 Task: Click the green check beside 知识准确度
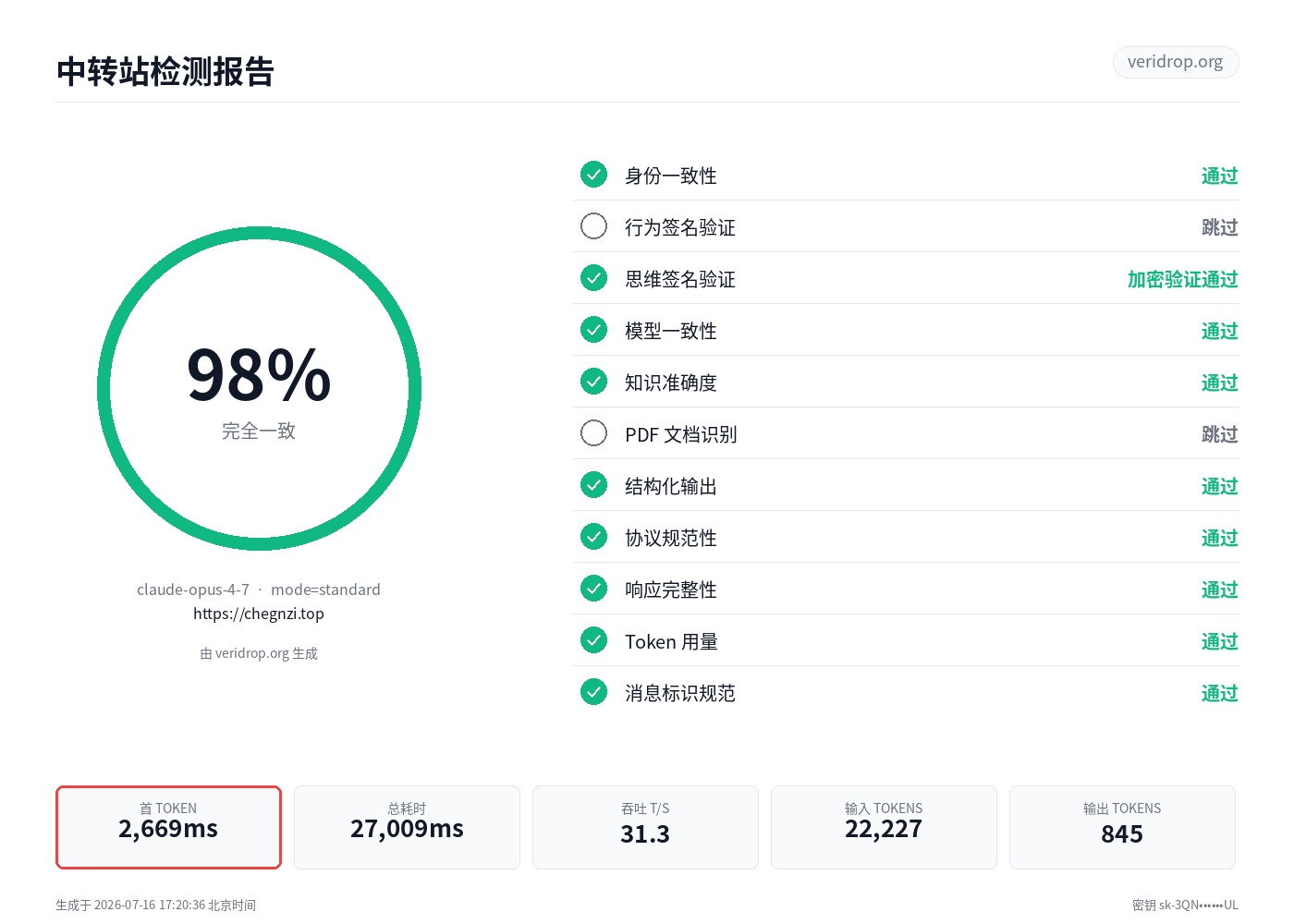pos(593,382)
